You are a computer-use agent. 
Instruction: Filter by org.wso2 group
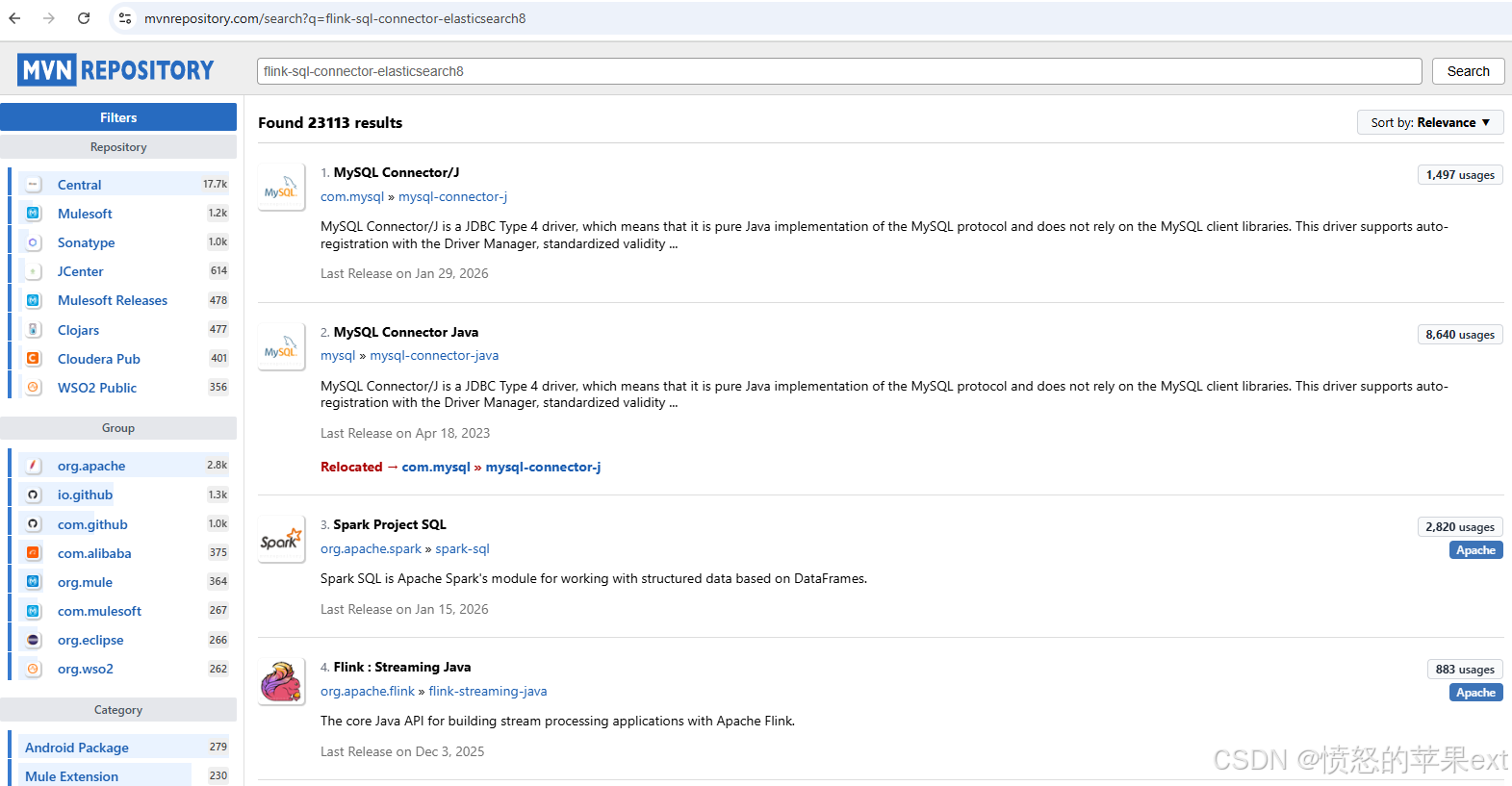click(x=86, y=669)
